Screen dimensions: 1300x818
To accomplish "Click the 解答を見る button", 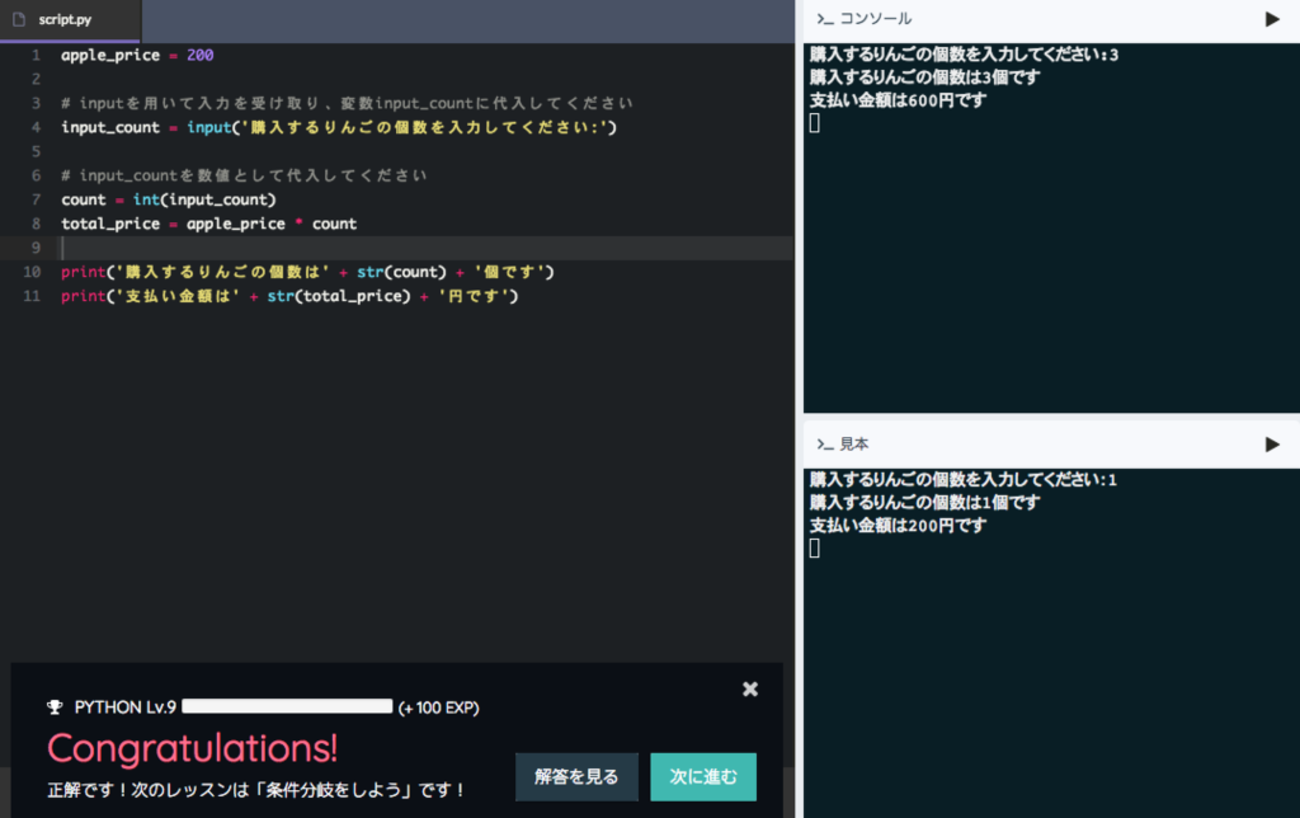I will point(576,777).
